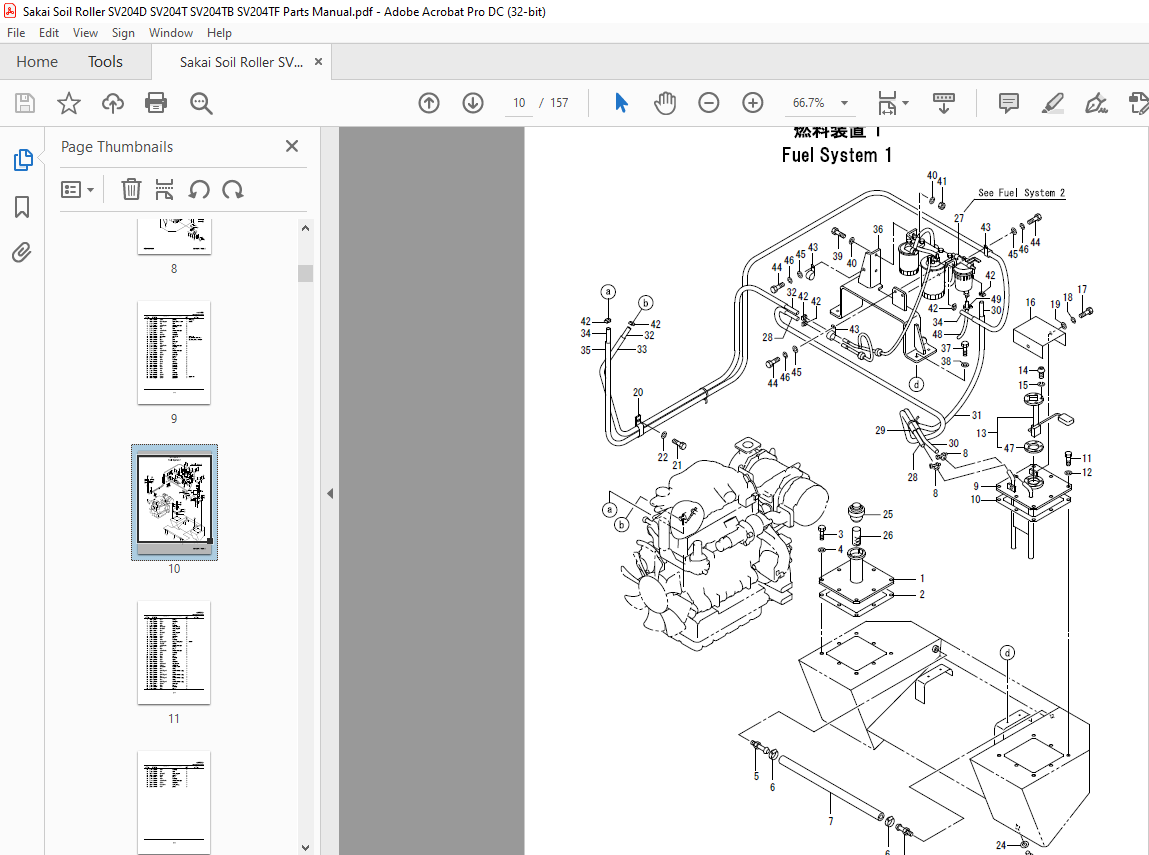
Task: Open the View menu
Action: (x=85, y=33)
